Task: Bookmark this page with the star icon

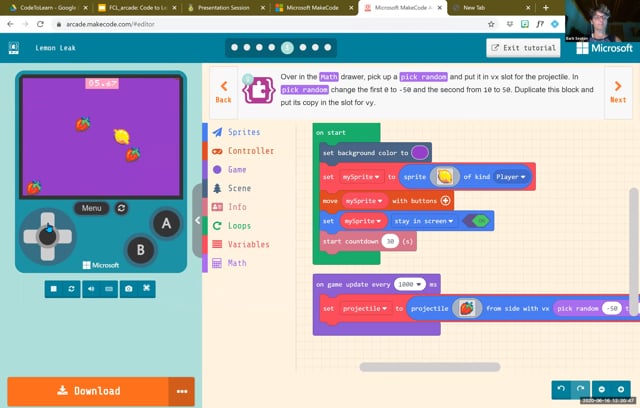Action: (491, 24)
